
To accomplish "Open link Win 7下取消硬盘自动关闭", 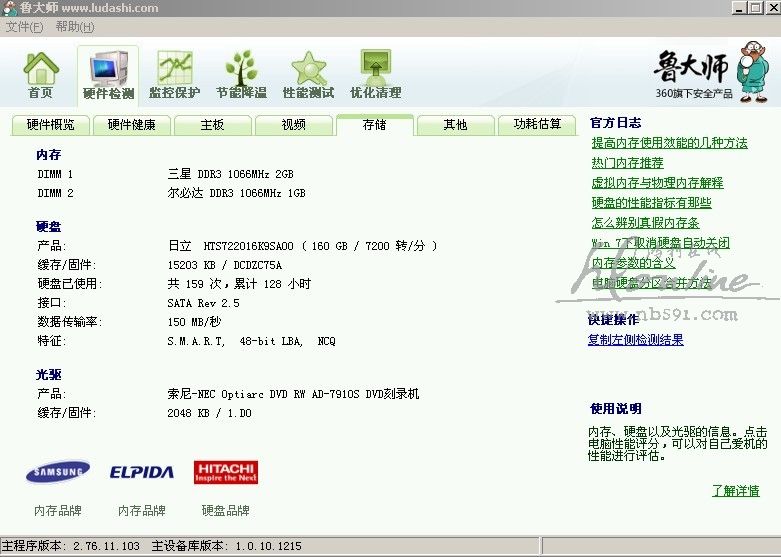I will tap(660, 243).
